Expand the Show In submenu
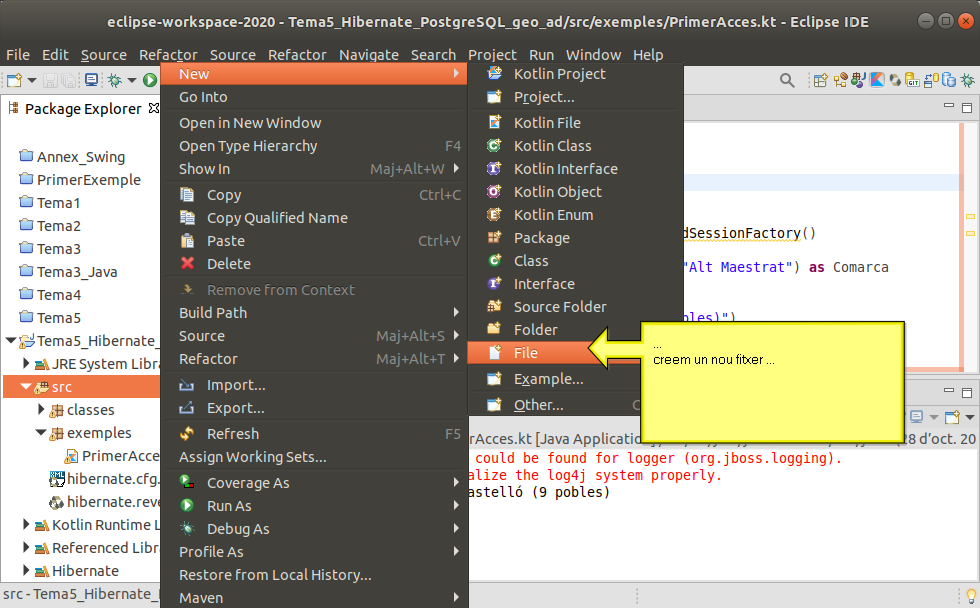980x608 pixels. tap(314, 169)
